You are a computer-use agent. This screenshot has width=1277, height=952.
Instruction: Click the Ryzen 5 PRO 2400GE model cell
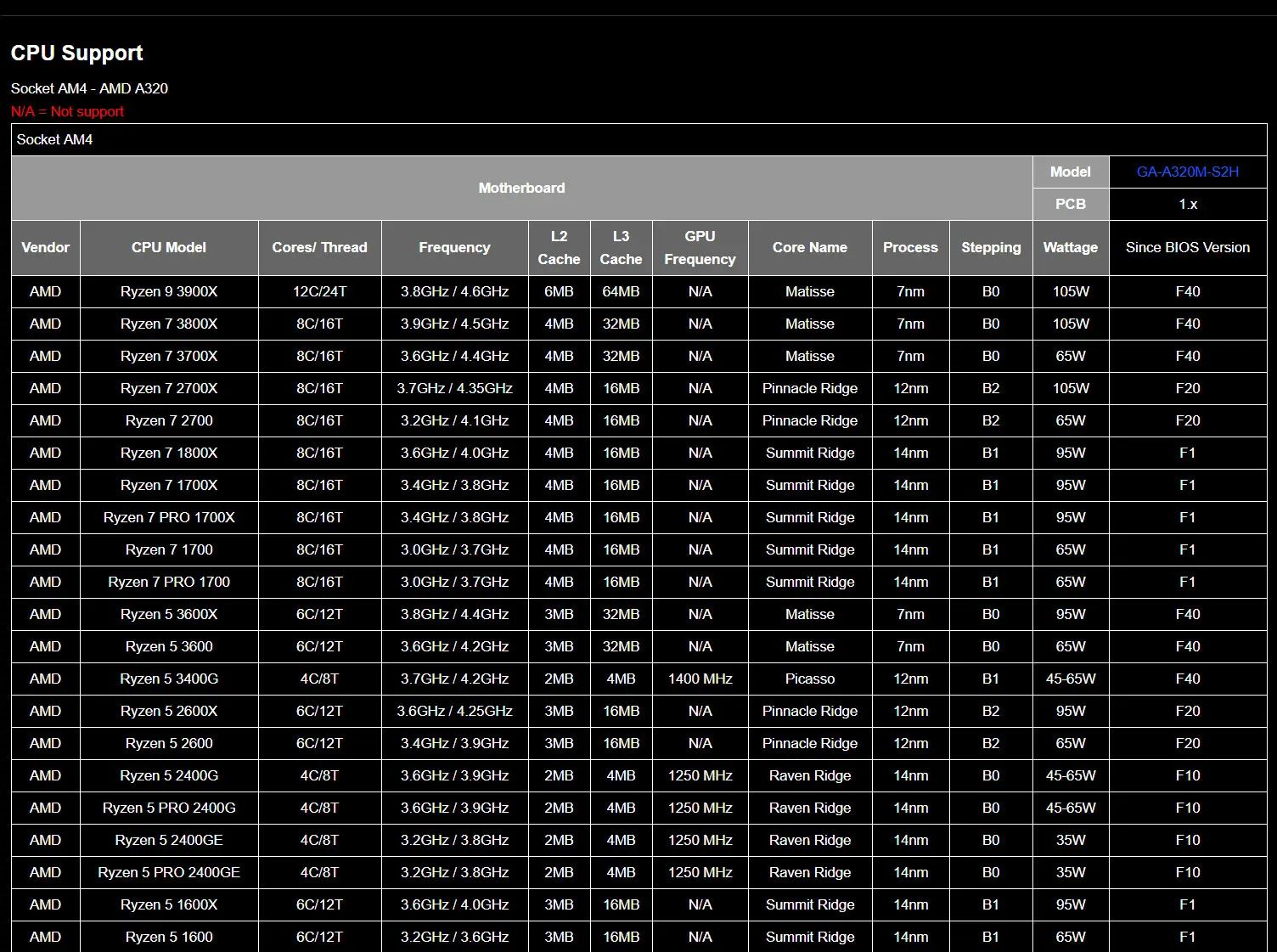click(x=169, y=872)
